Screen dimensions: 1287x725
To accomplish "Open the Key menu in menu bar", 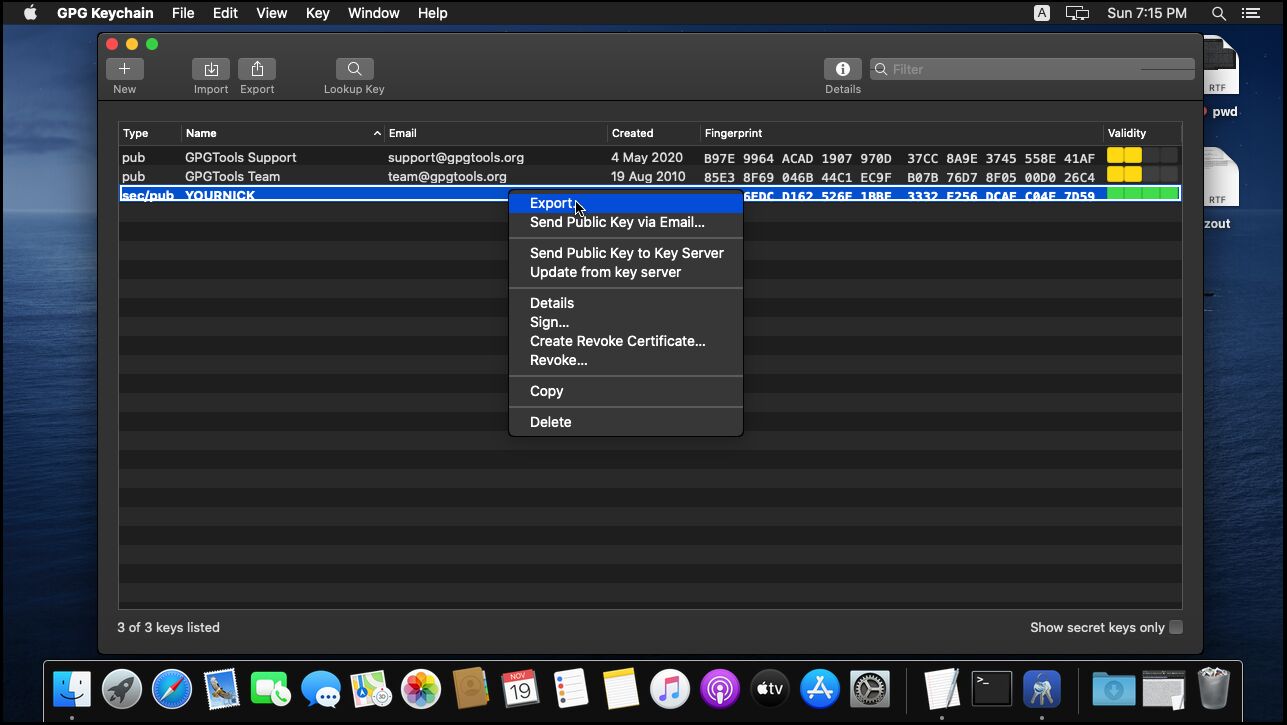I will [317, 13].
